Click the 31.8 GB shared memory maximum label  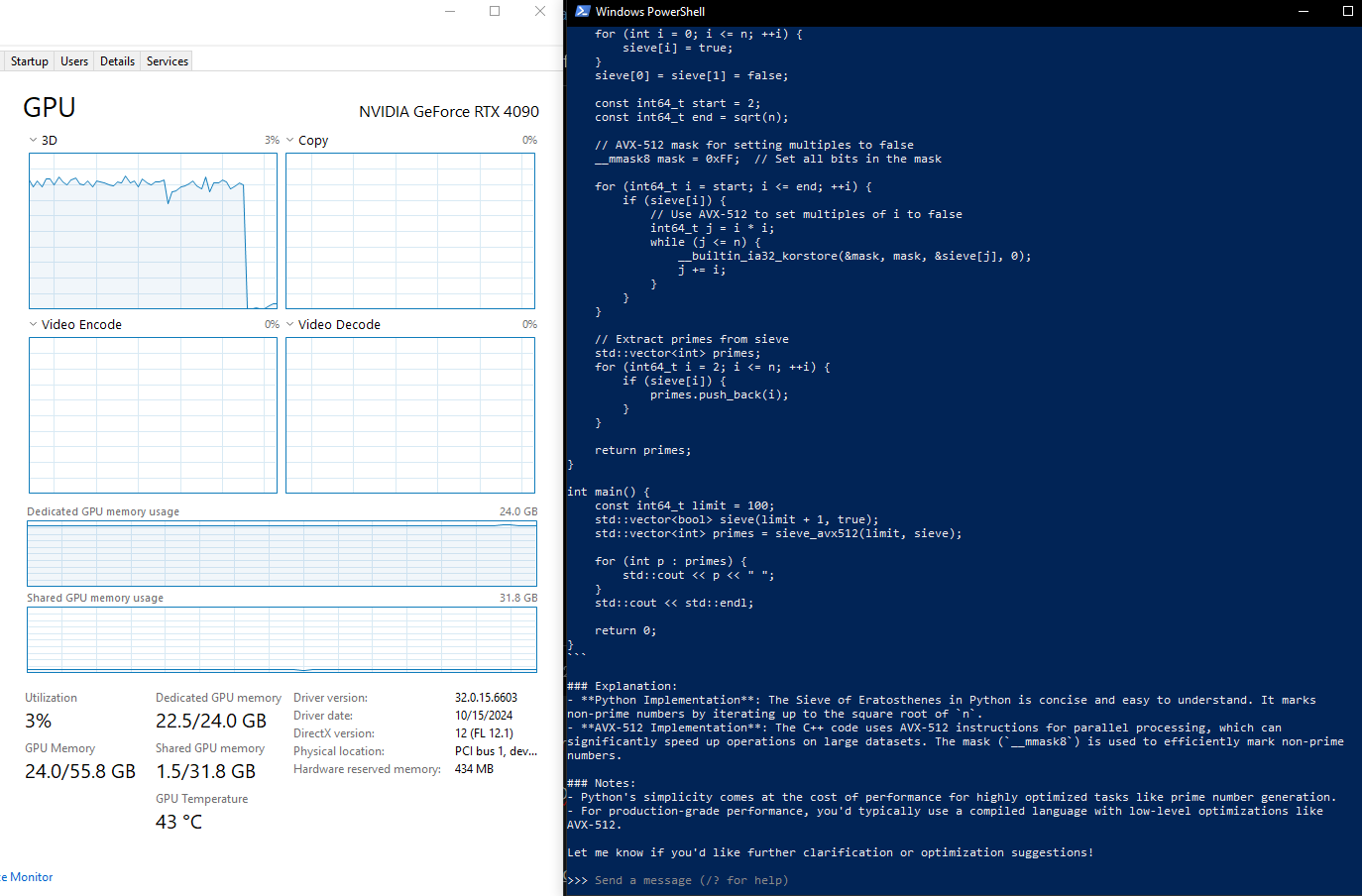click(x=518, y=598)
